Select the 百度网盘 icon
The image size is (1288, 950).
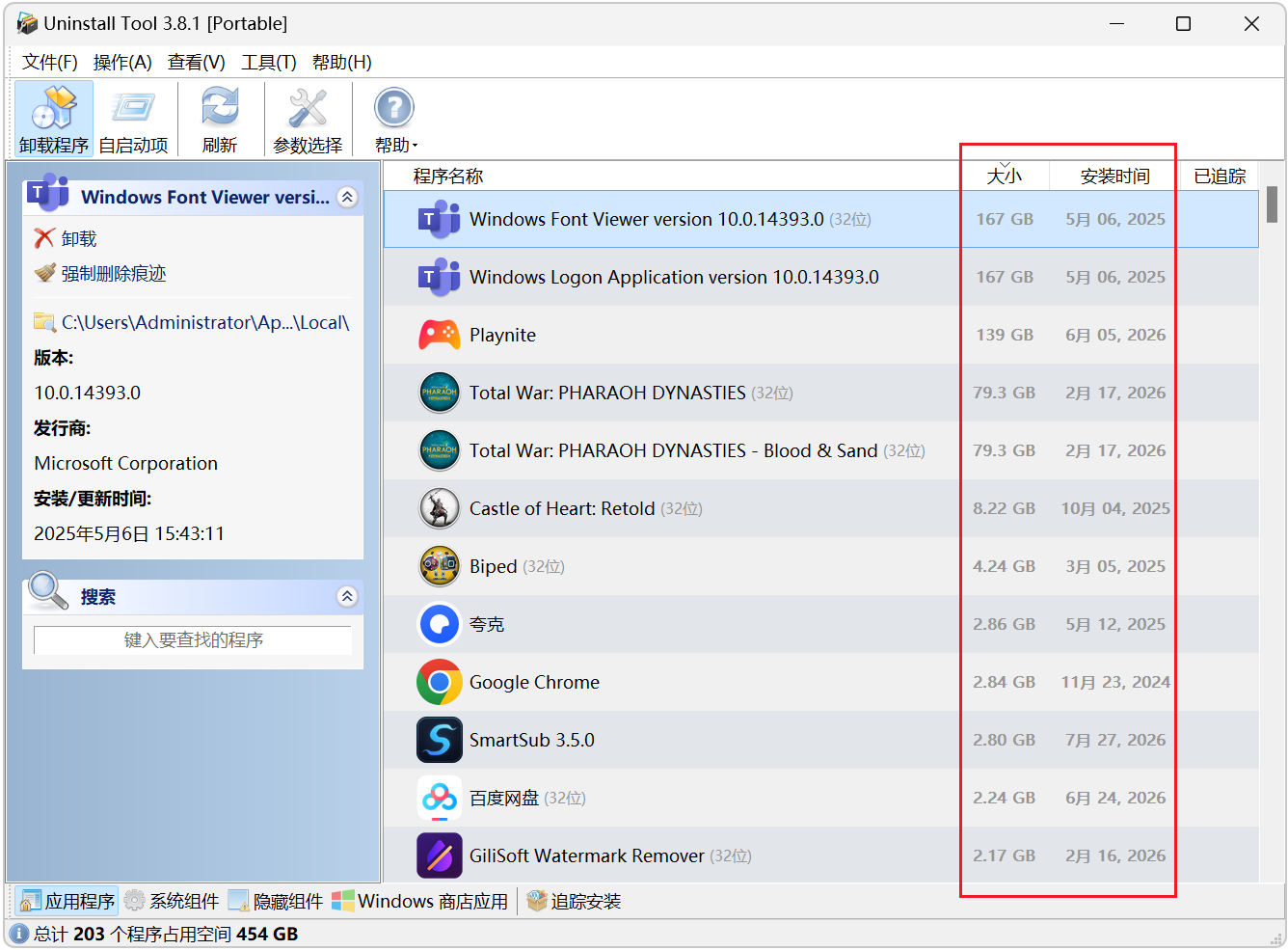point(440,798)
